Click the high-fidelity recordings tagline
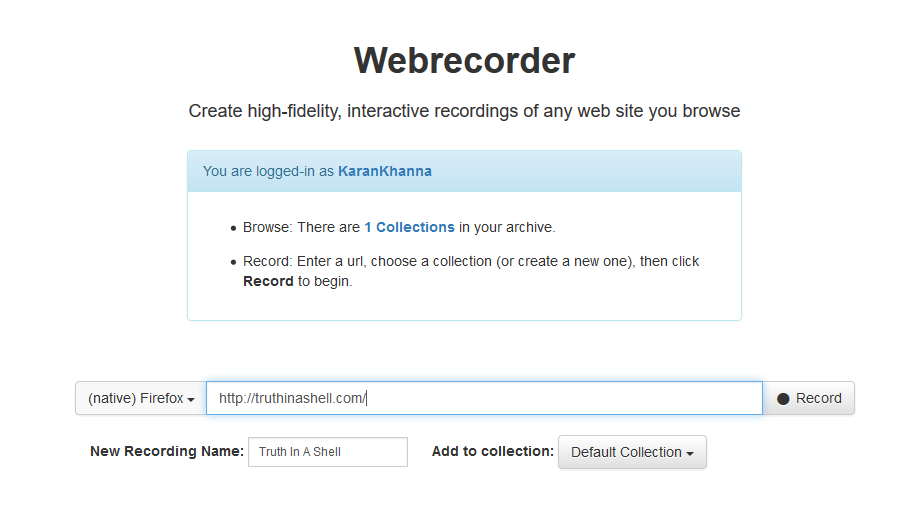Viewport: 922px width, 508px height. (464, 111)
